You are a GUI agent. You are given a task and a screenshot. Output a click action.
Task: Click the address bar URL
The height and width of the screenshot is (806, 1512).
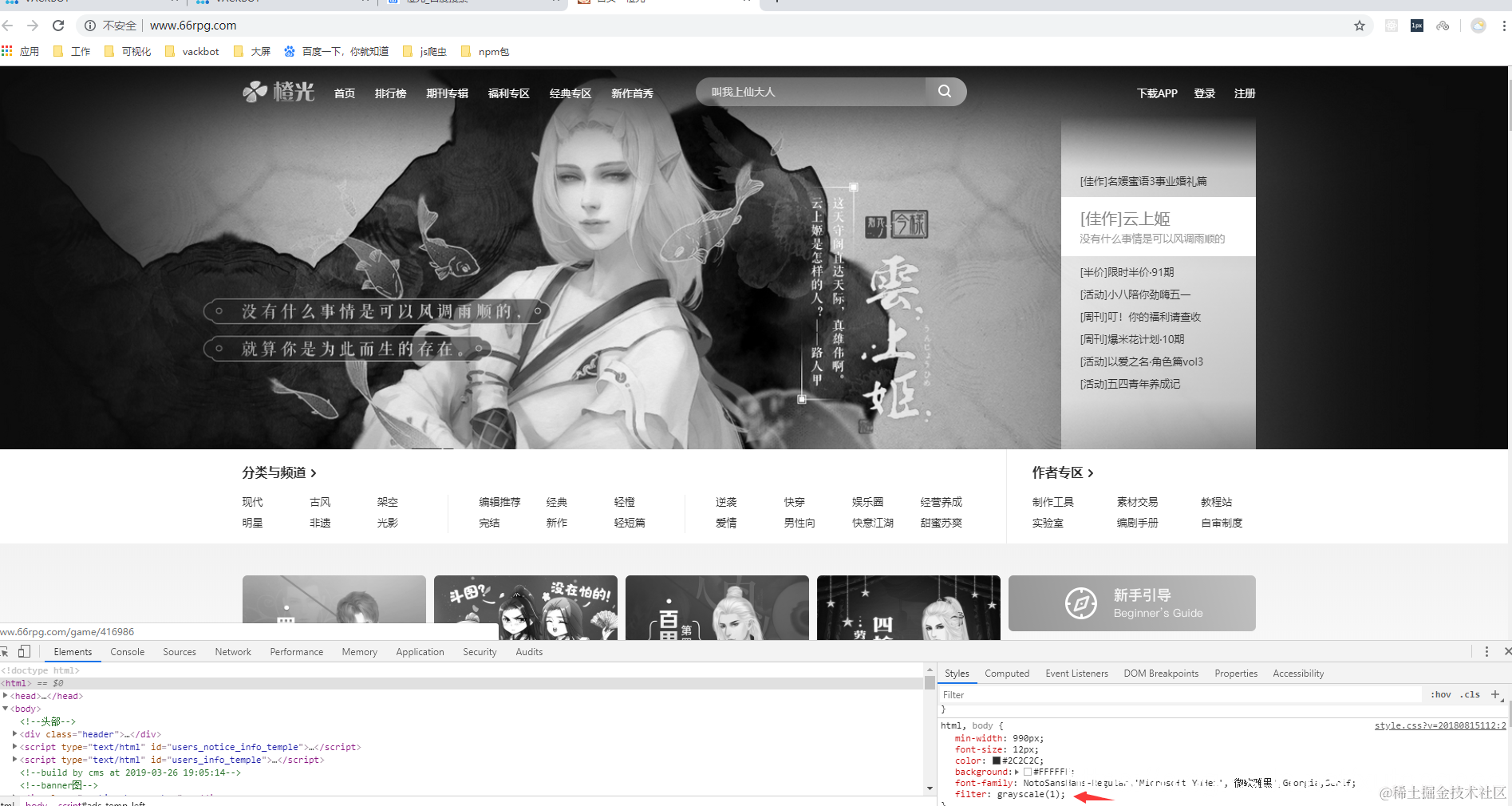(x=193, y=26)
